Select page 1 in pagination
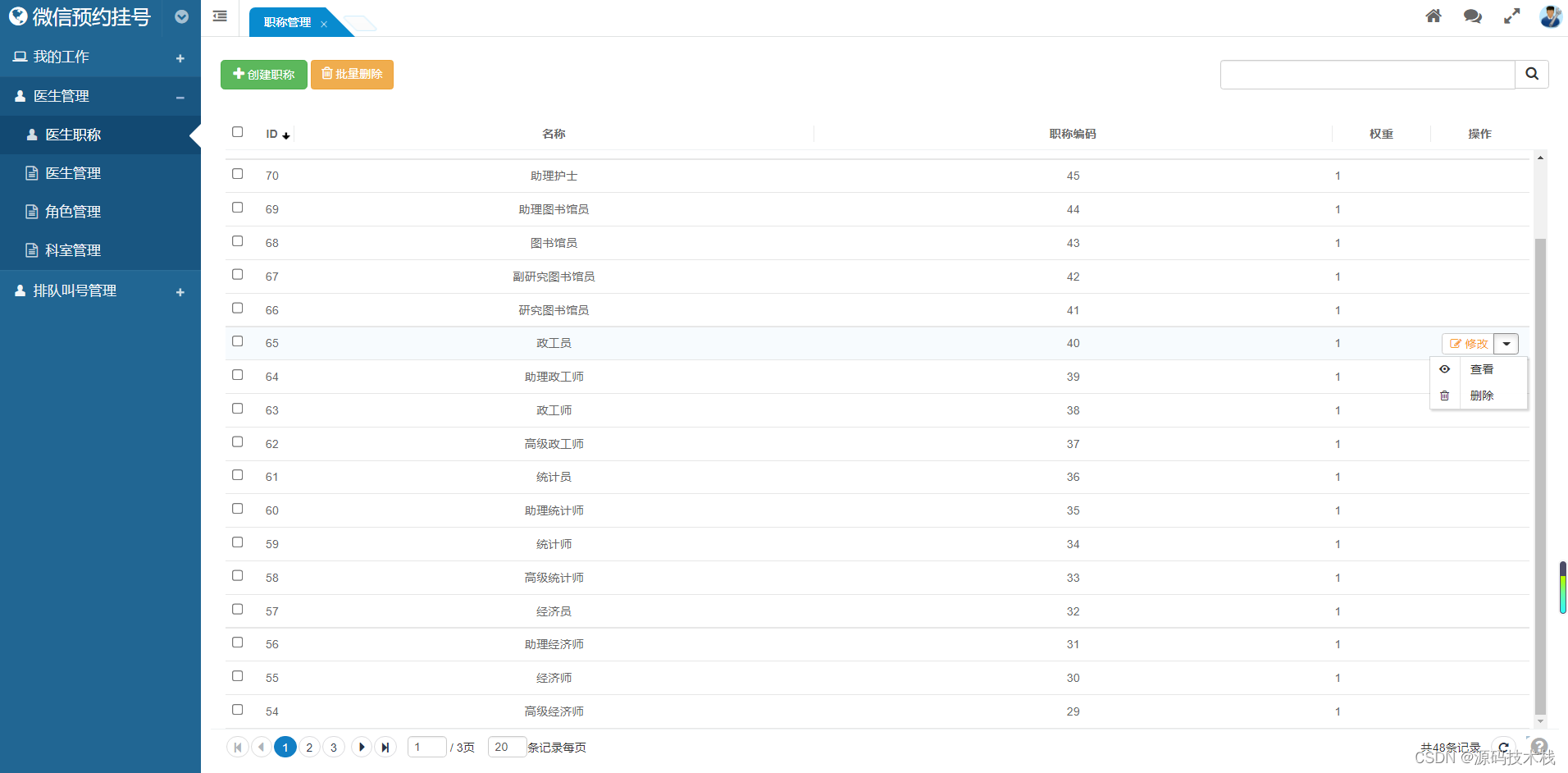1568x773 pixels. coord(285,747)
